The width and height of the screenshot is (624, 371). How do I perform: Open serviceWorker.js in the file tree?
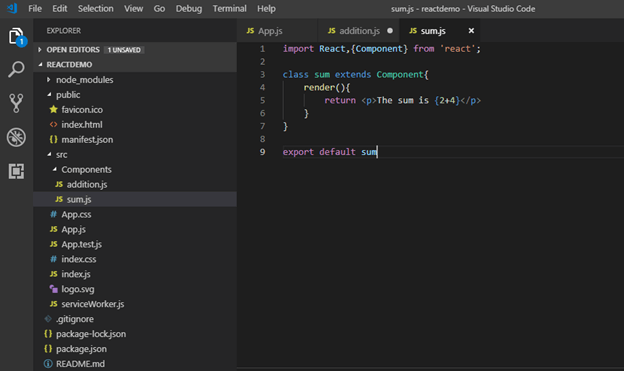(93, 304)
